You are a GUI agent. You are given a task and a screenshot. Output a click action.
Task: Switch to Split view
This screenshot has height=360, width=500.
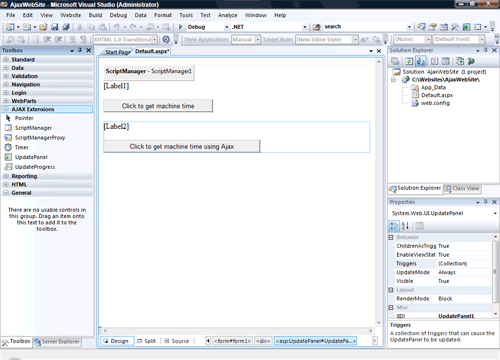click(146, 341)
